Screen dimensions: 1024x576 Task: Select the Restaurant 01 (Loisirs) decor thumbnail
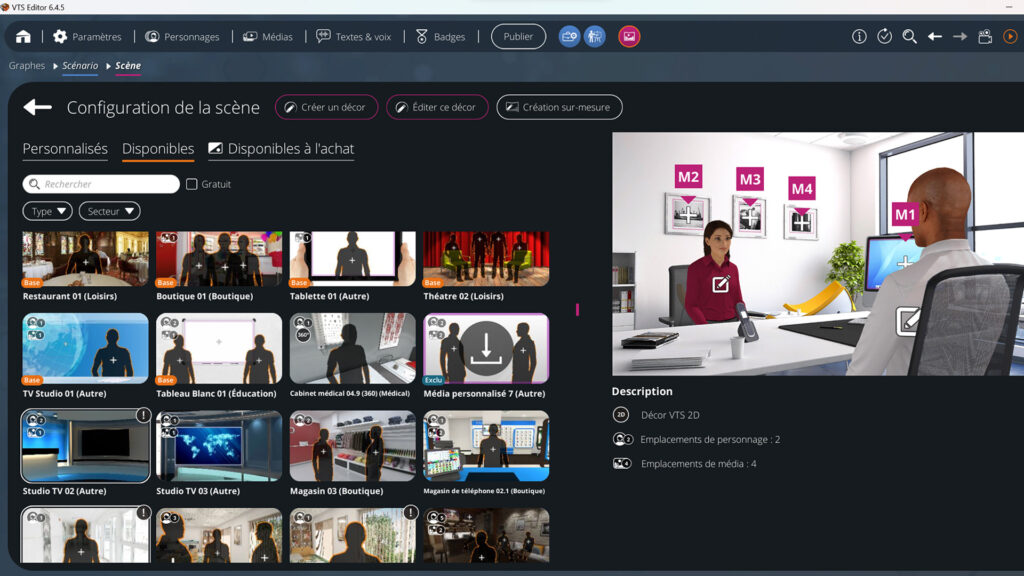coord(85,258)
